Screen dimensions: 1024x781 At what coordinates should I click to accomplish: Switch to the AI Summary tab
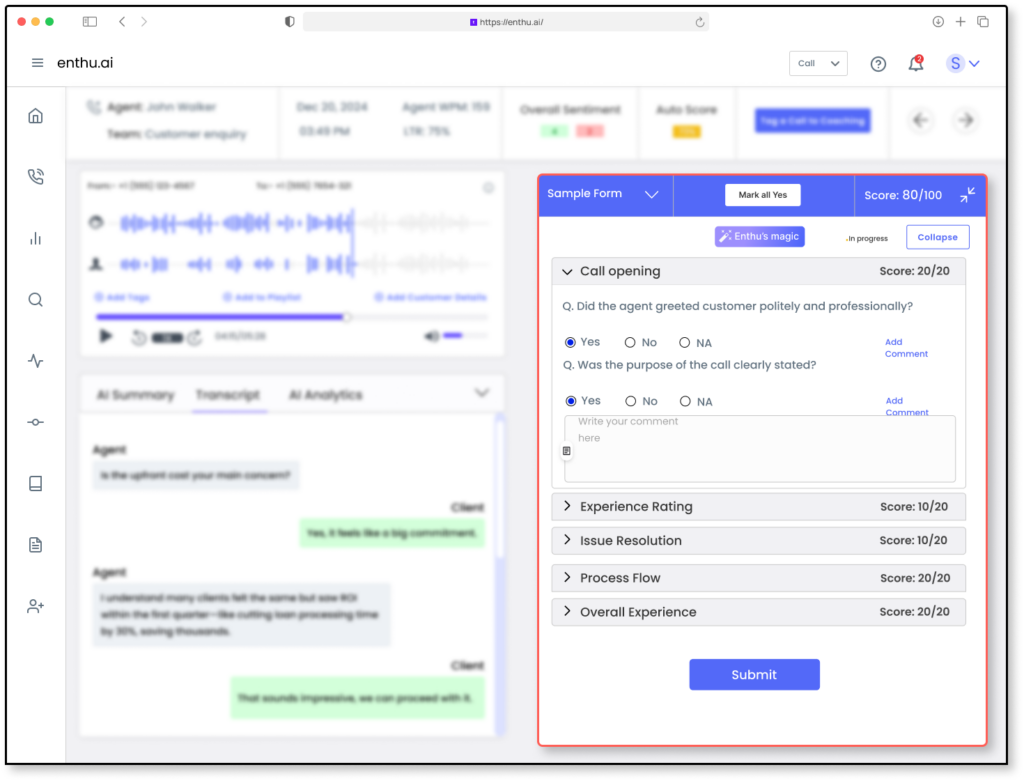[135, 395]
